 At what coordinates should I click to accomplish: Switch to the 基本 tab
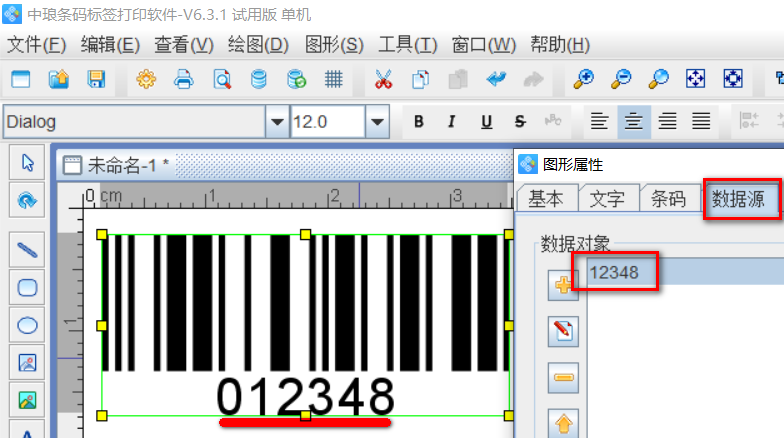click(546, 199)
